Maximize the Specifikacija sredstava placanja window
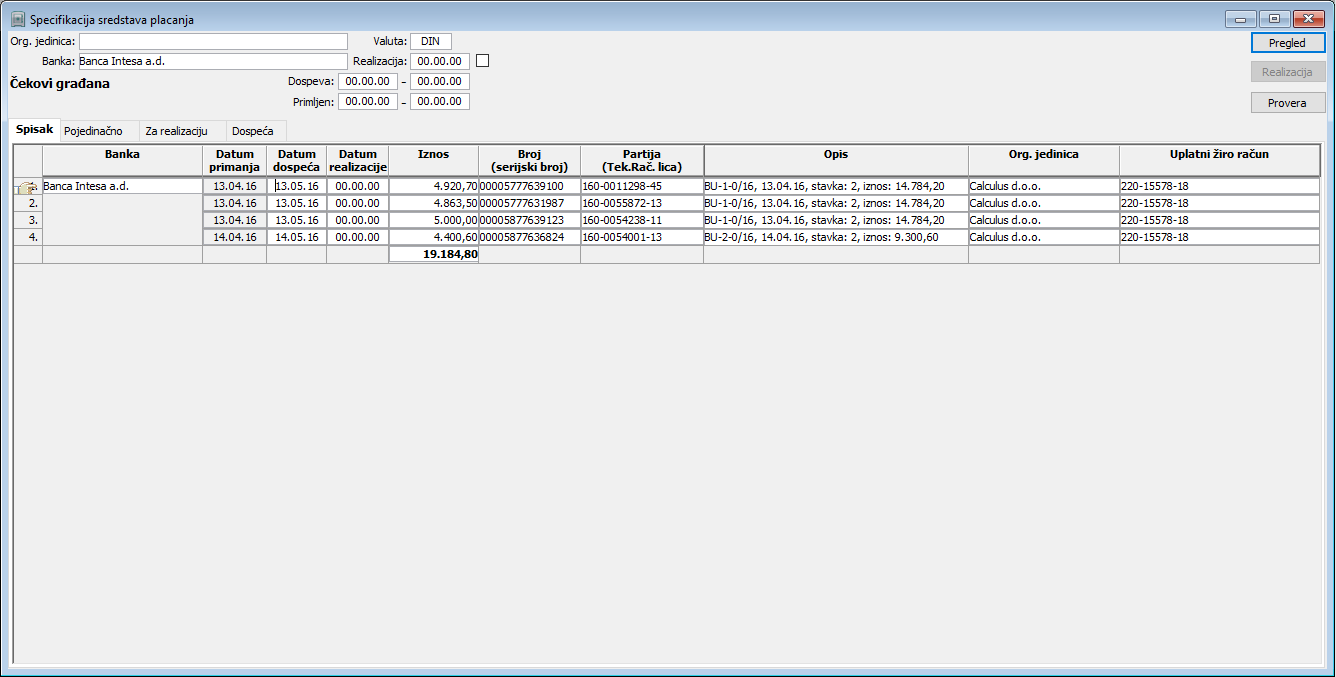This screenshot has width=1336, height=677. click(1274, 18)
